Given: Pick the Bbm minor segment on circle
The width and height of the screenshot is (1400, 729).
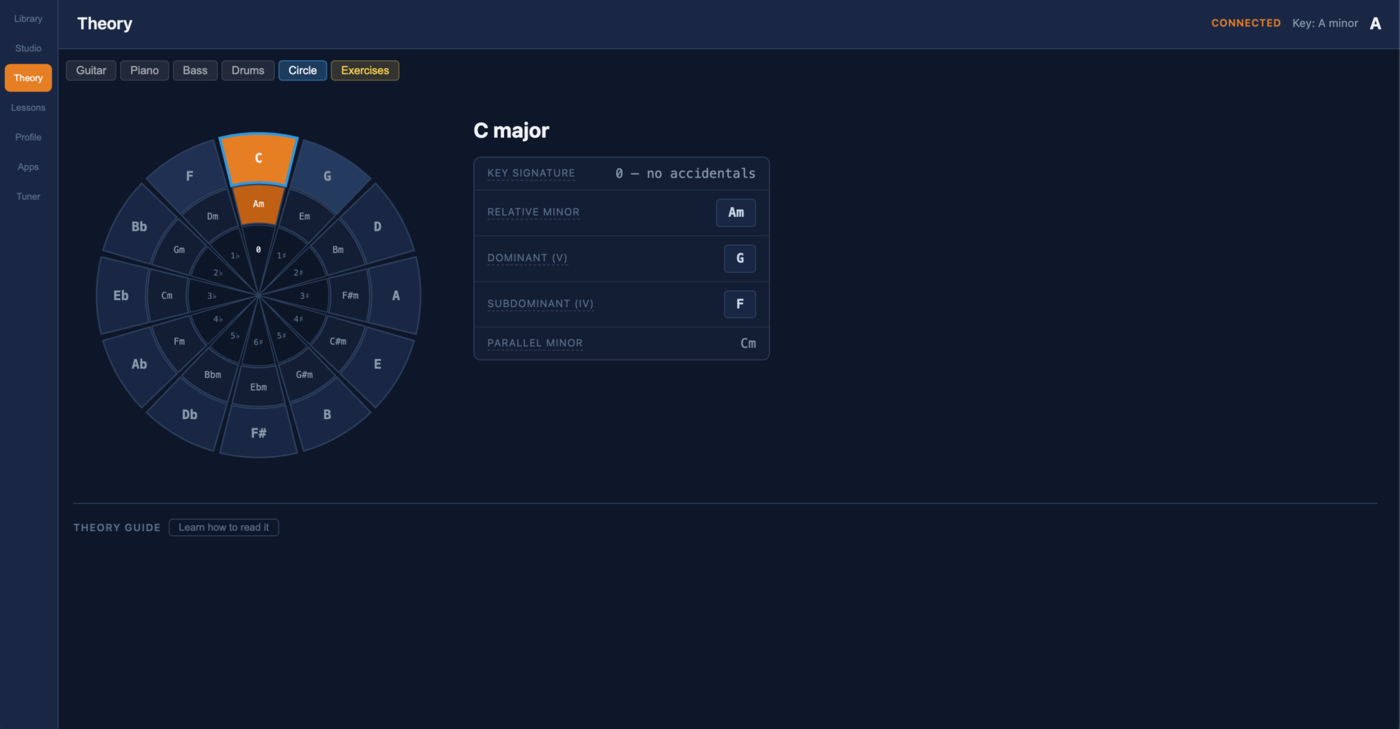Looking at the screenshot, I should [213, 375].
